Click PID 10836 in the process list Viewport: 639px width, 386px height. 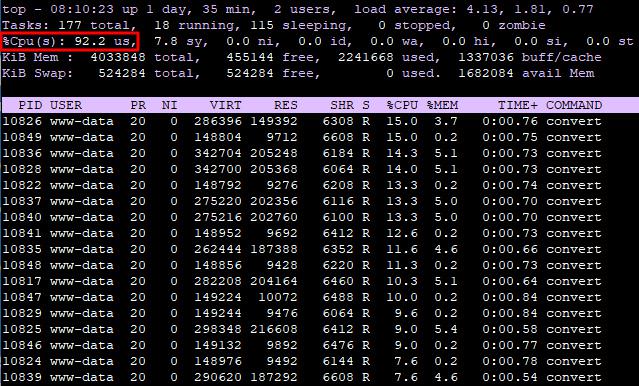(x=22, y=153)
